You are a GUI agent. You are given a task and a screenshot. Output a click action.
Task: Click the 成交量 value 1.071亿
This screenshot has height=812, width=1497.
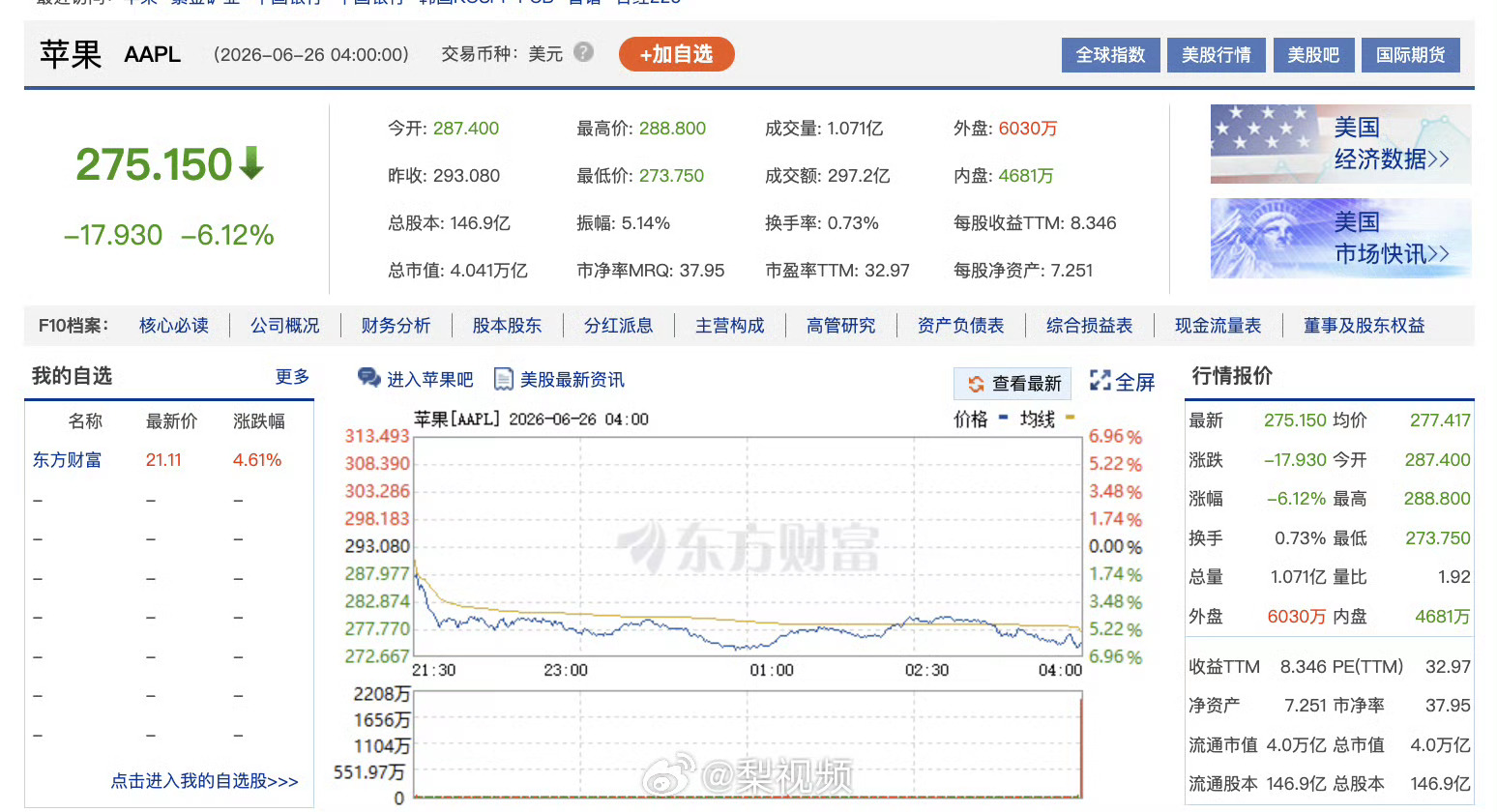point(855,129)
